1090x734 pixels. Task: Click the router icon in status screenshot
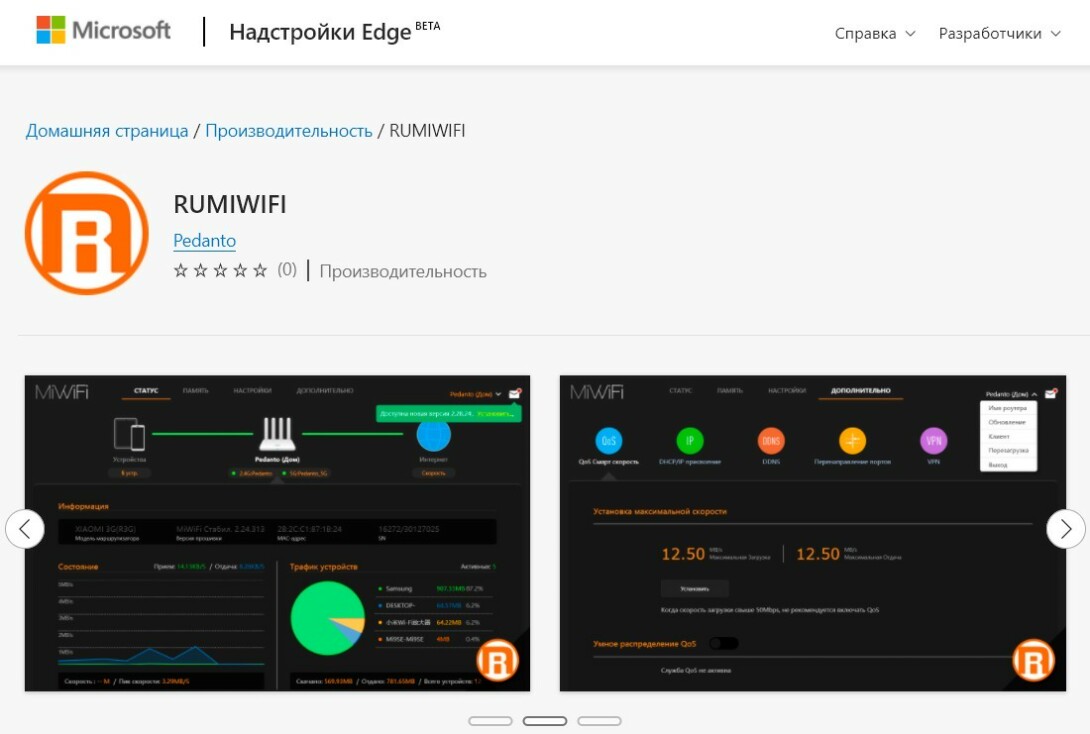coord(277,434)
